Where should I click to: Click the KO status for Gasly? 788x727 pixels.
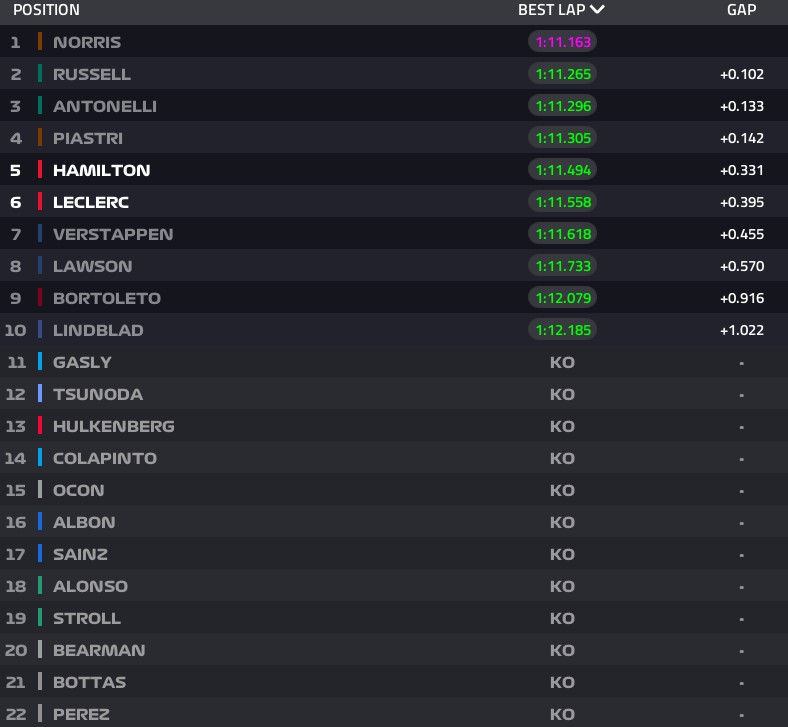[x=562, y=362]
